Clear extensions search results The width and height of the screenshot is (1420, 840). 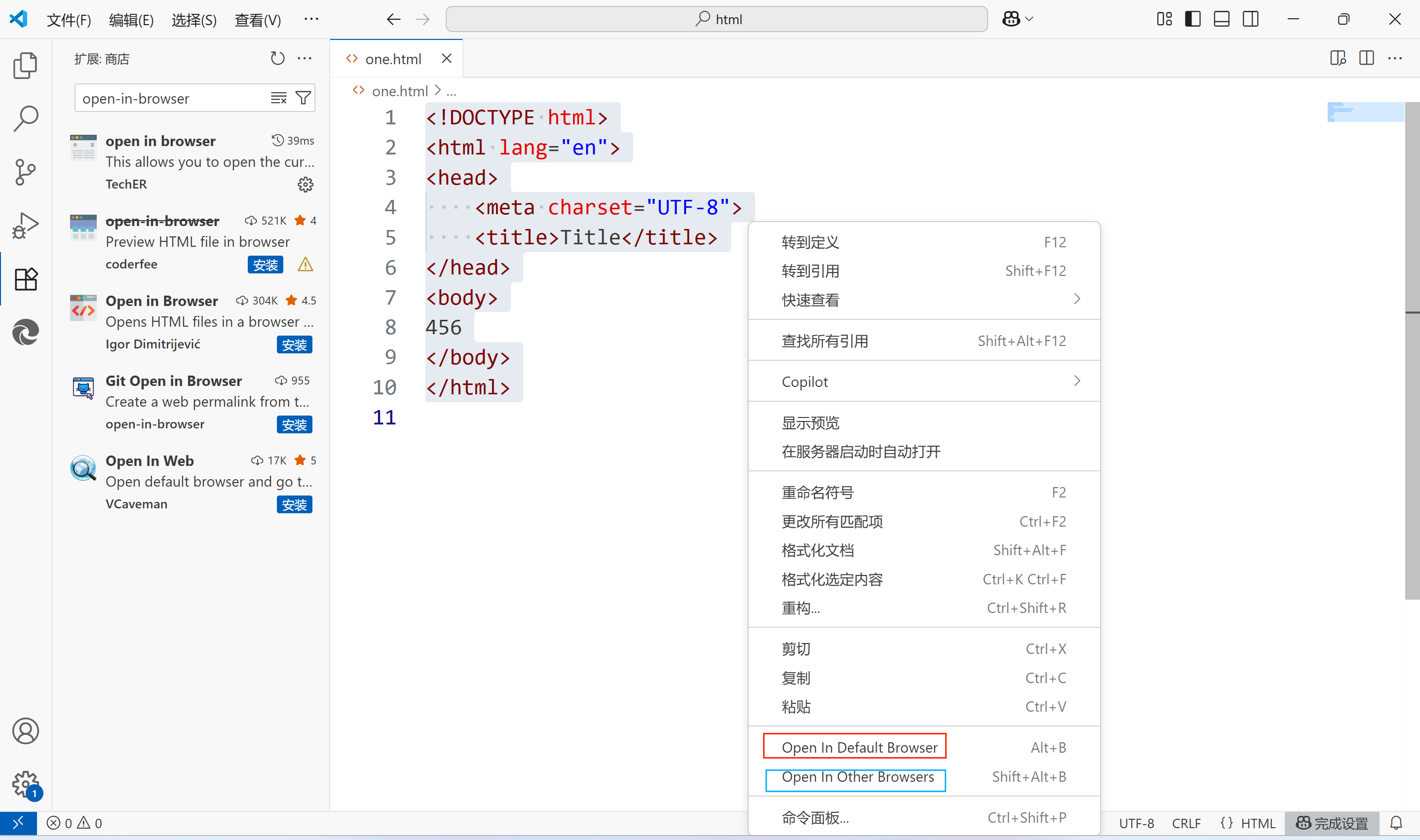click(x=278, y=98)
